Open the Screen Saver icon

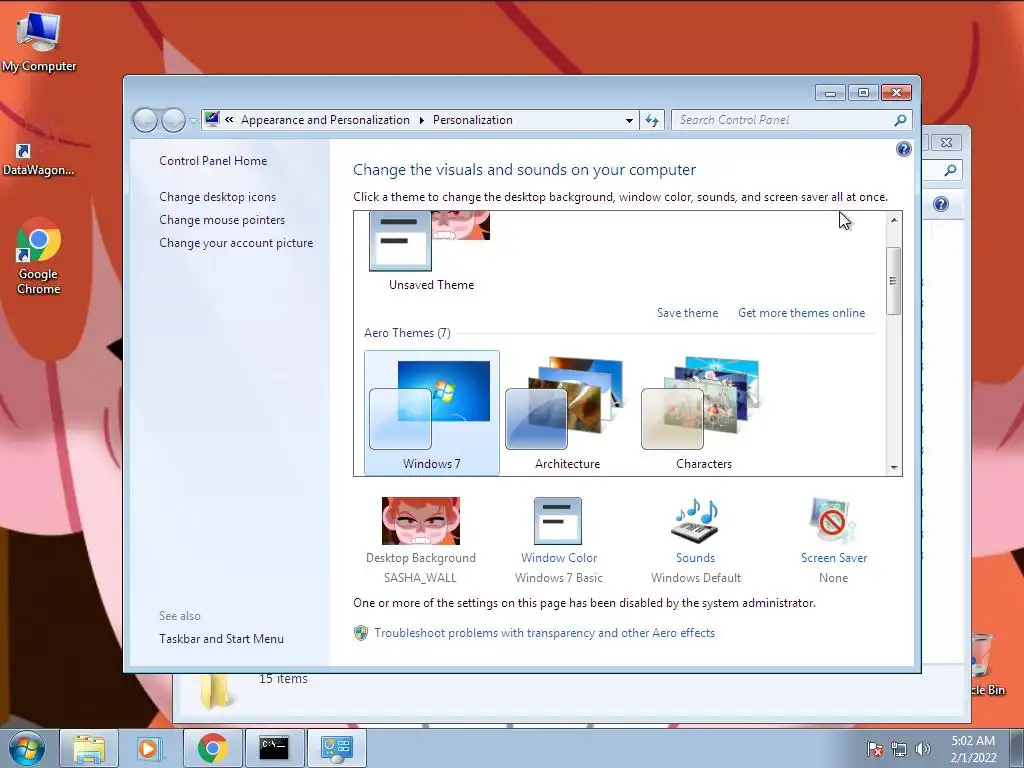[832, 520]
